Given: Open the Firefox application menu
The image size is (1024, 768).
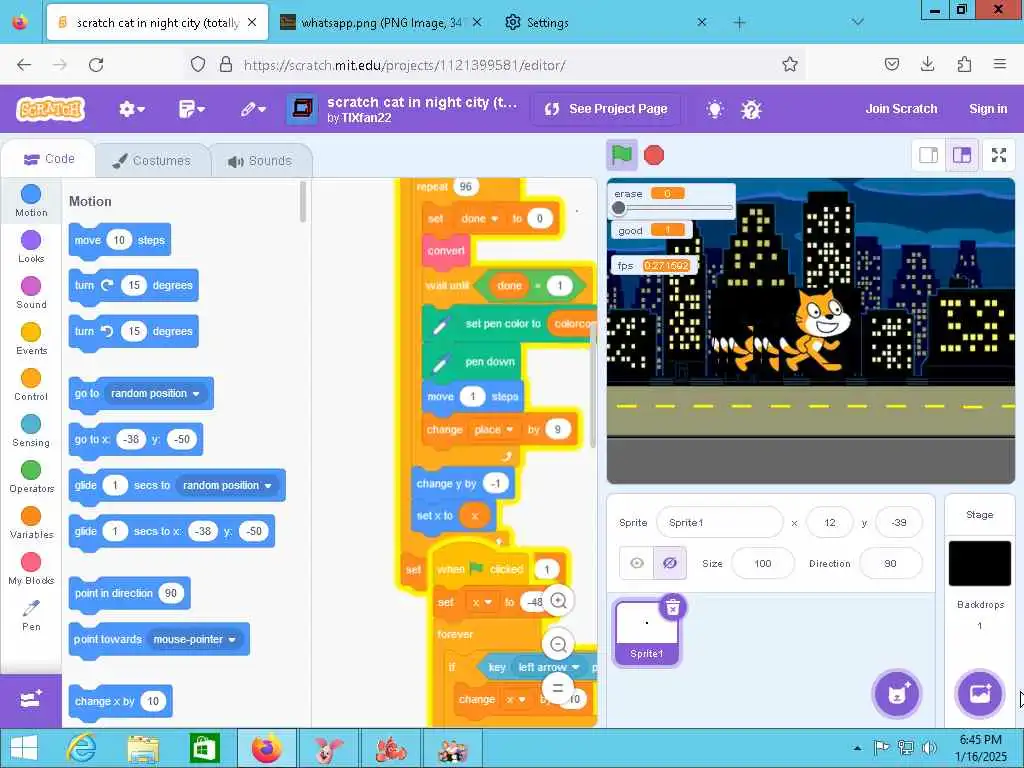Looking at the screenshot, I should pos(999,64).
